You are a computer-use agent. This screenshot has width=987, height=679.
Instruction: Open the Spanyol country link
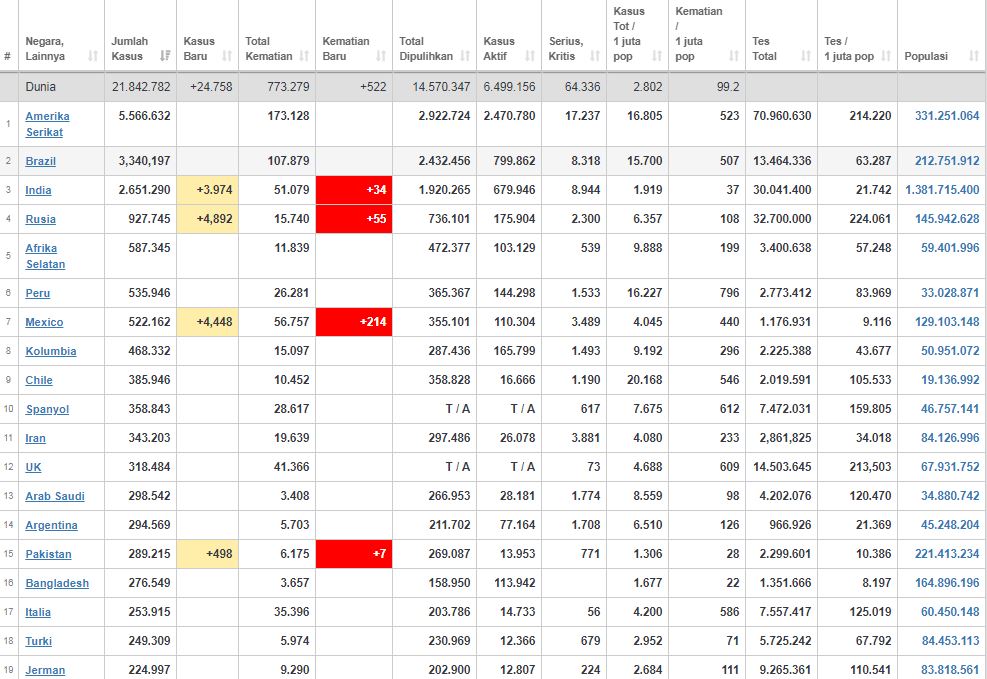[47, 409]
